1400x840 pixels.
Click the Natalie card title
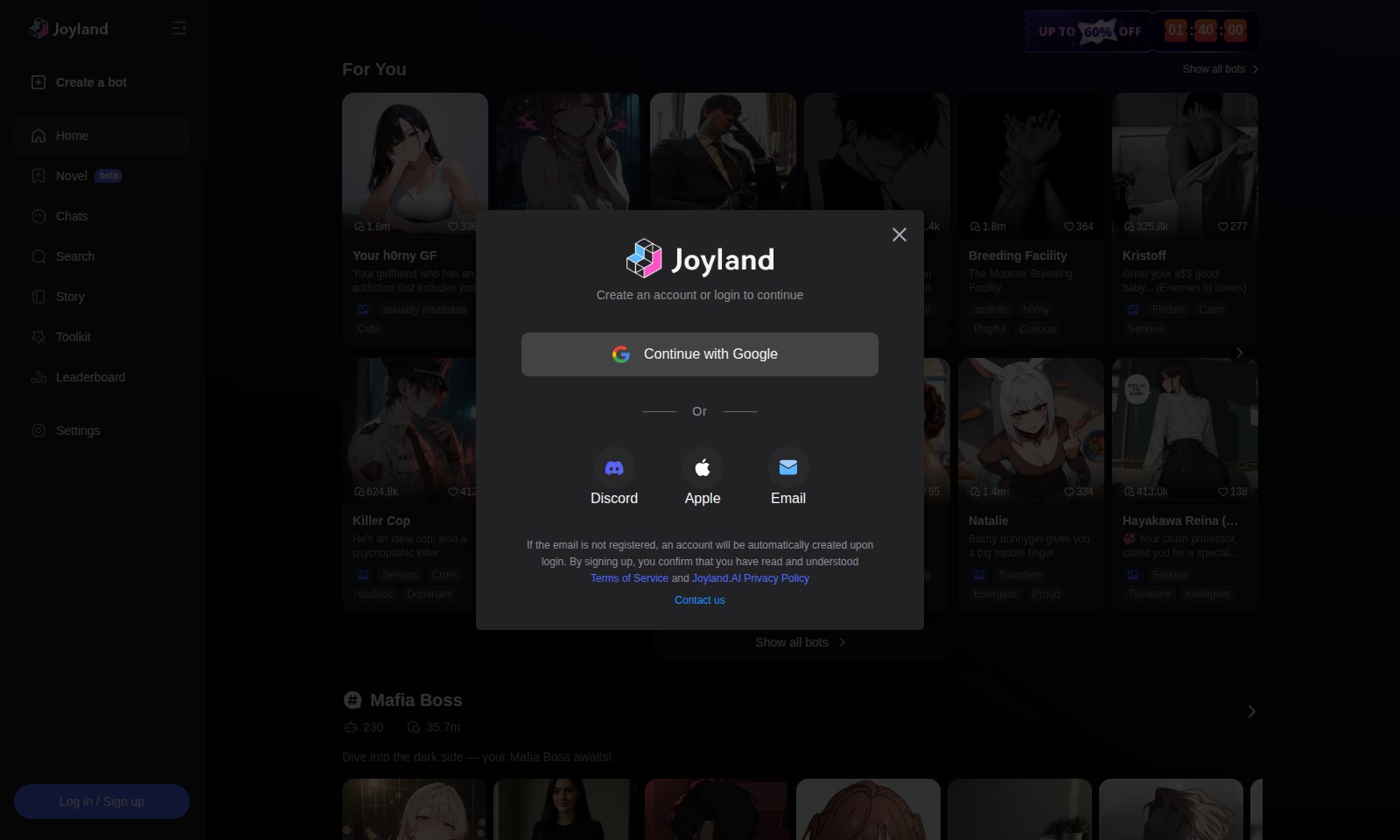[989, 521]
